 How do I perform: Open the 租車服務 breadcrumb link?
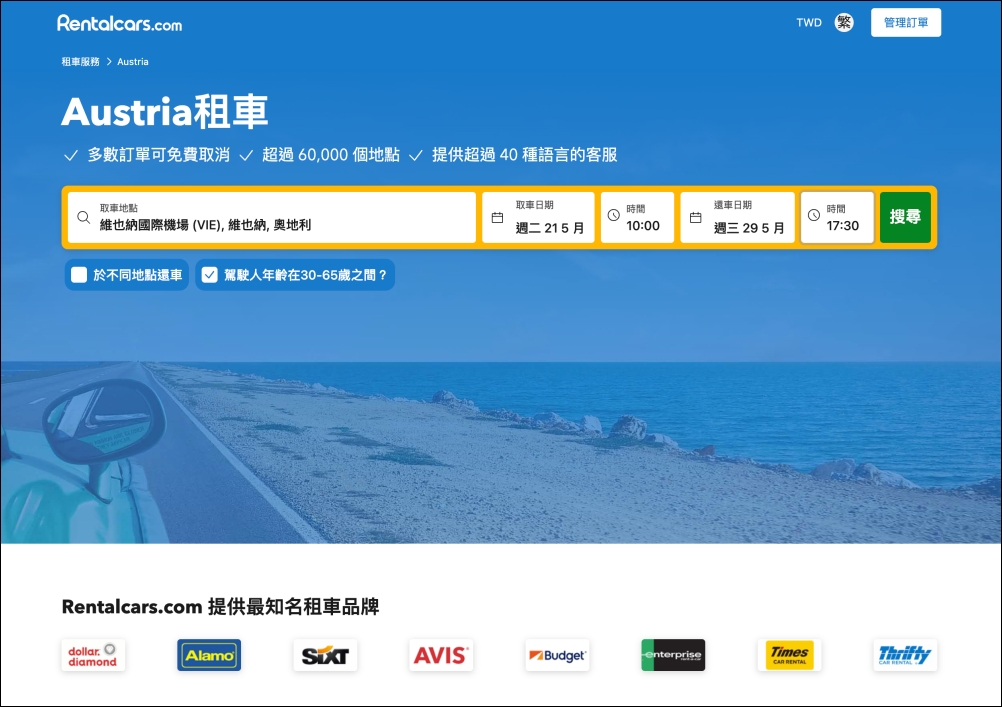(81, 61)
